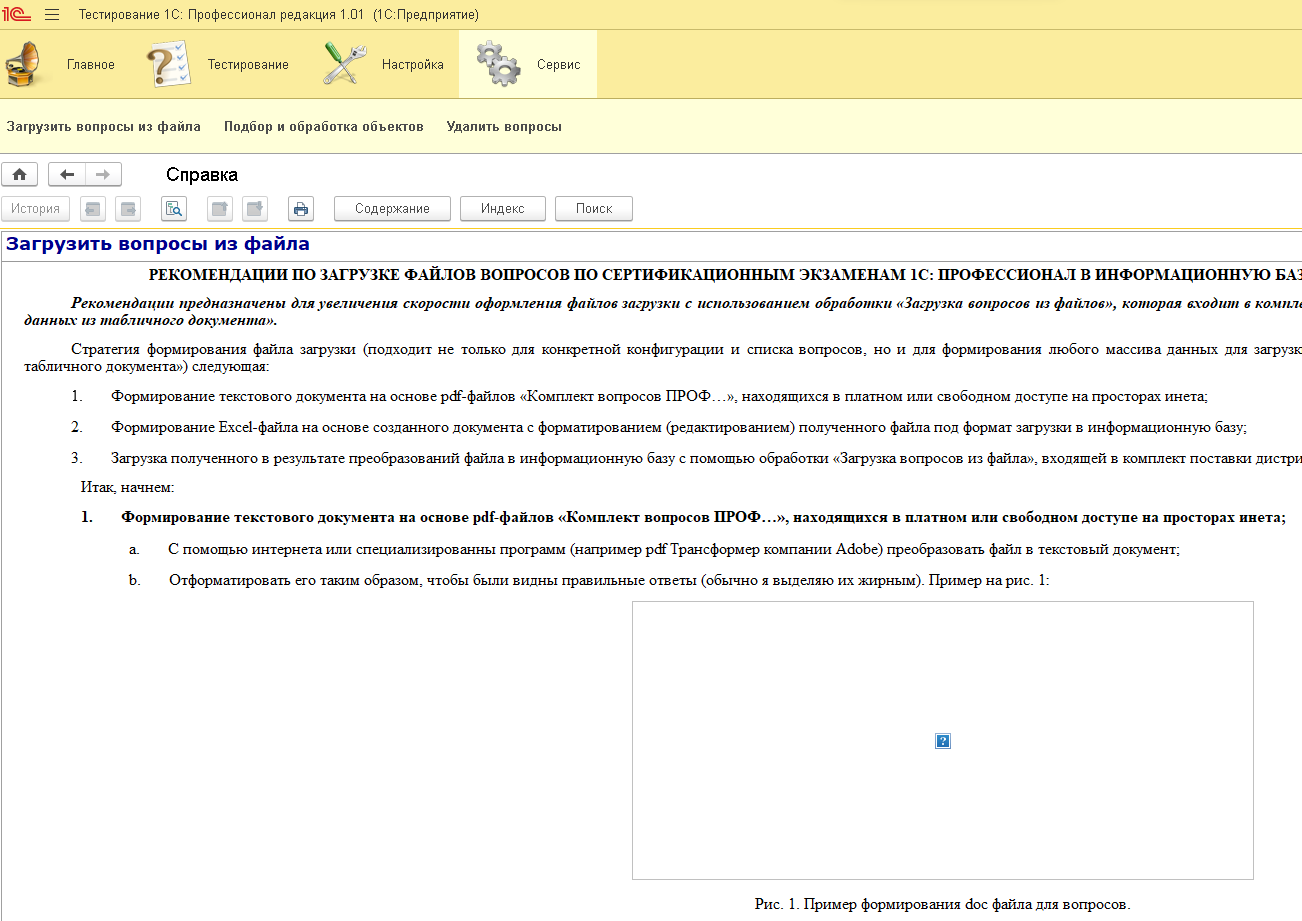Open Удалить вопросы command
Screen dimensions: 1302x921
[x=504, y=127]
